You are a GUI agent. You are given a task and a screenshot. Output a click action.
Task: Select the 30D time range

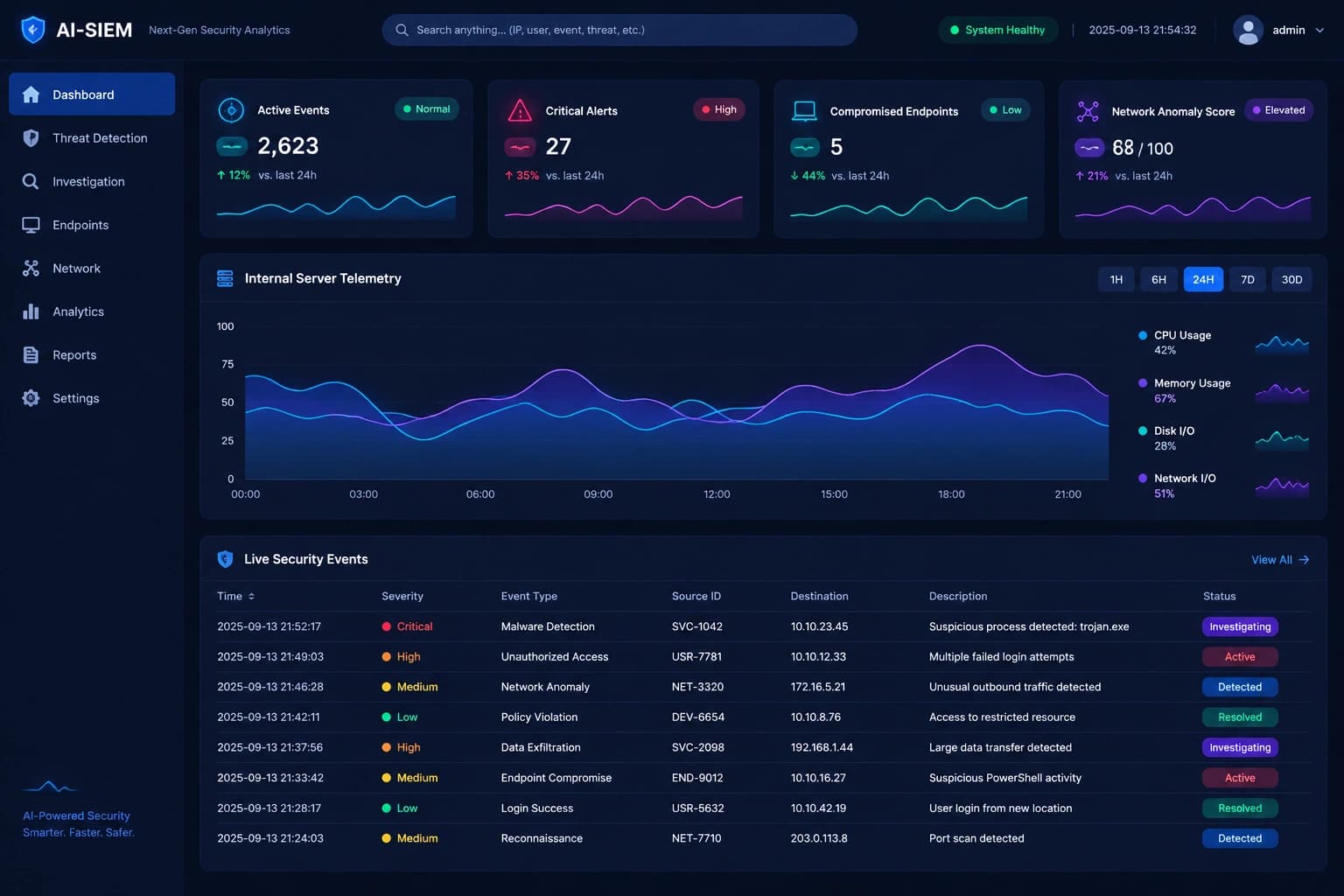1291,279
